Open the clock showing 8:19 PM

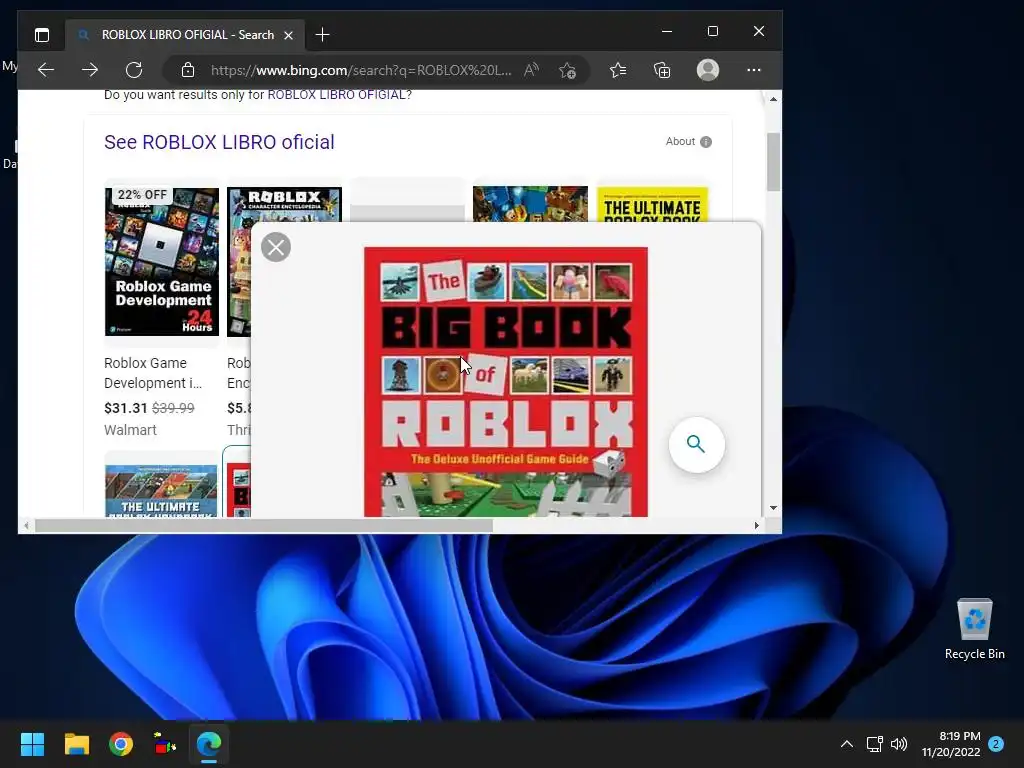coord(951,744)
